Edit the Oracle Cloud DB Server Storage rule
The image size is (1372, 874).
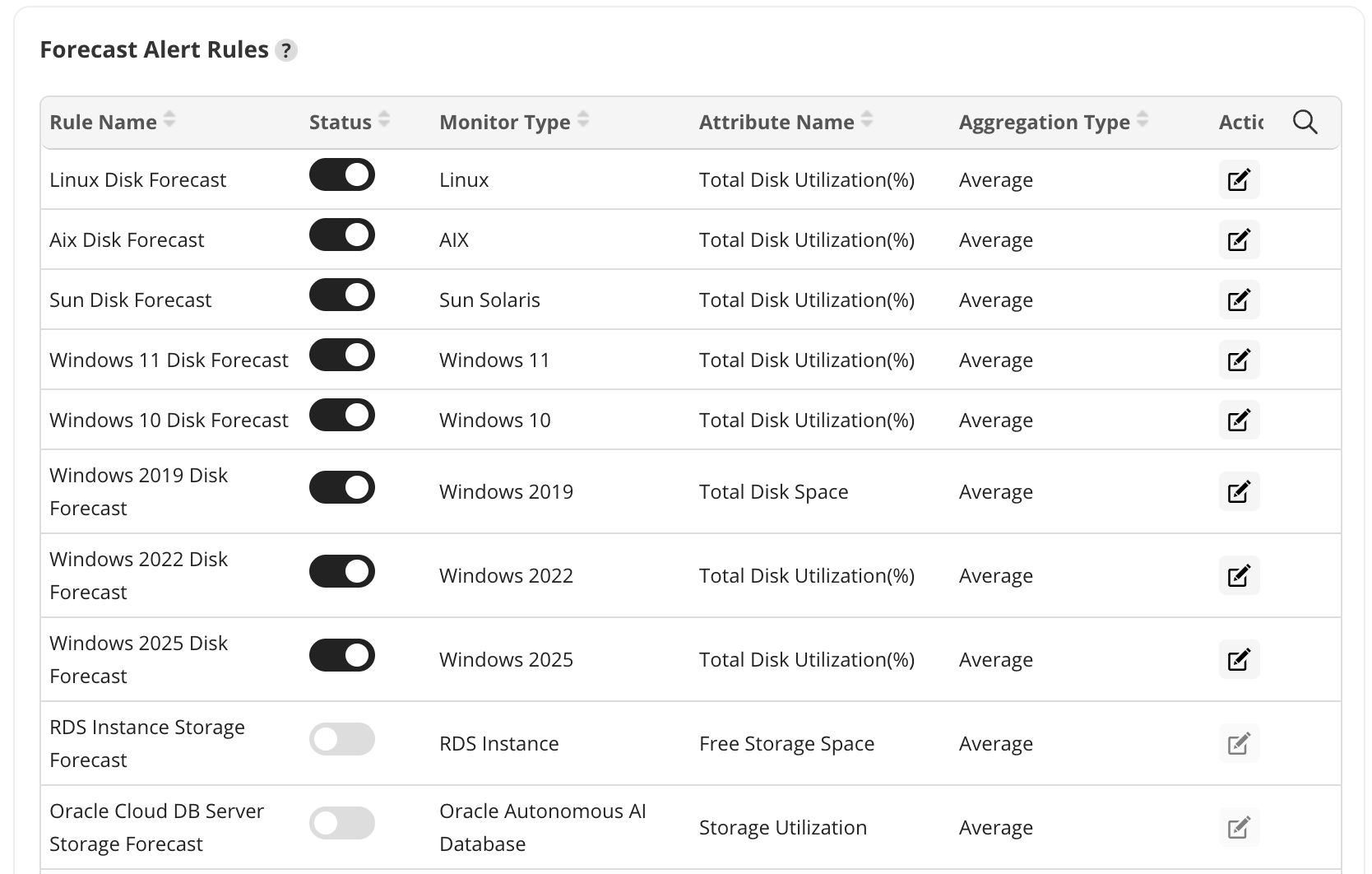1239,827
